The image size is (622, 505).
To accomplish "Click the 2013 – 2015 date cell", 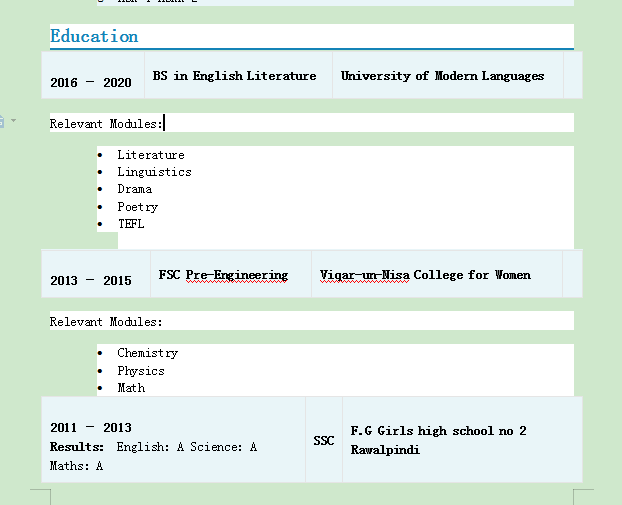I will click(90, 280).
